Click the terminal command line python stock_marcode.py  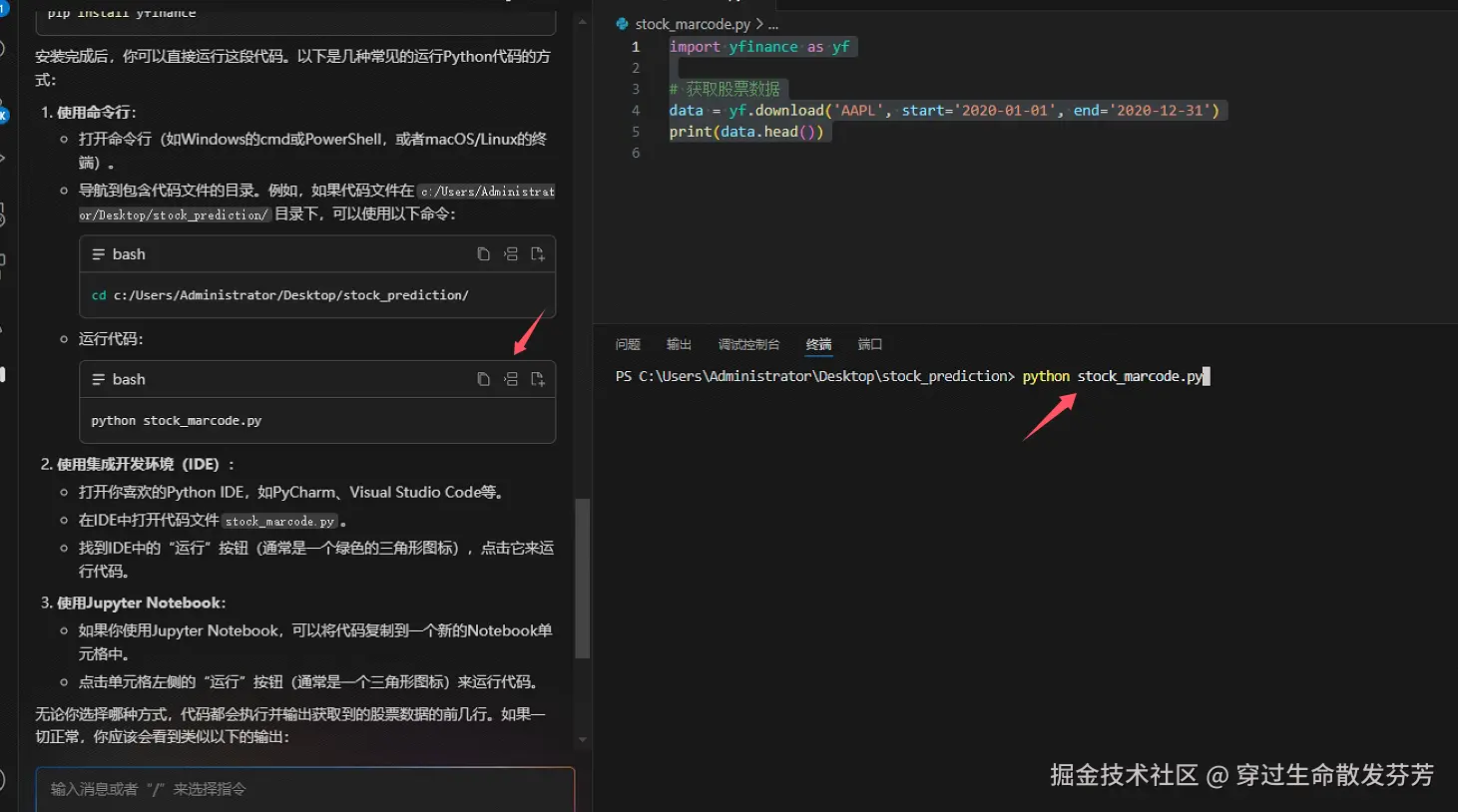(1112, 376)
